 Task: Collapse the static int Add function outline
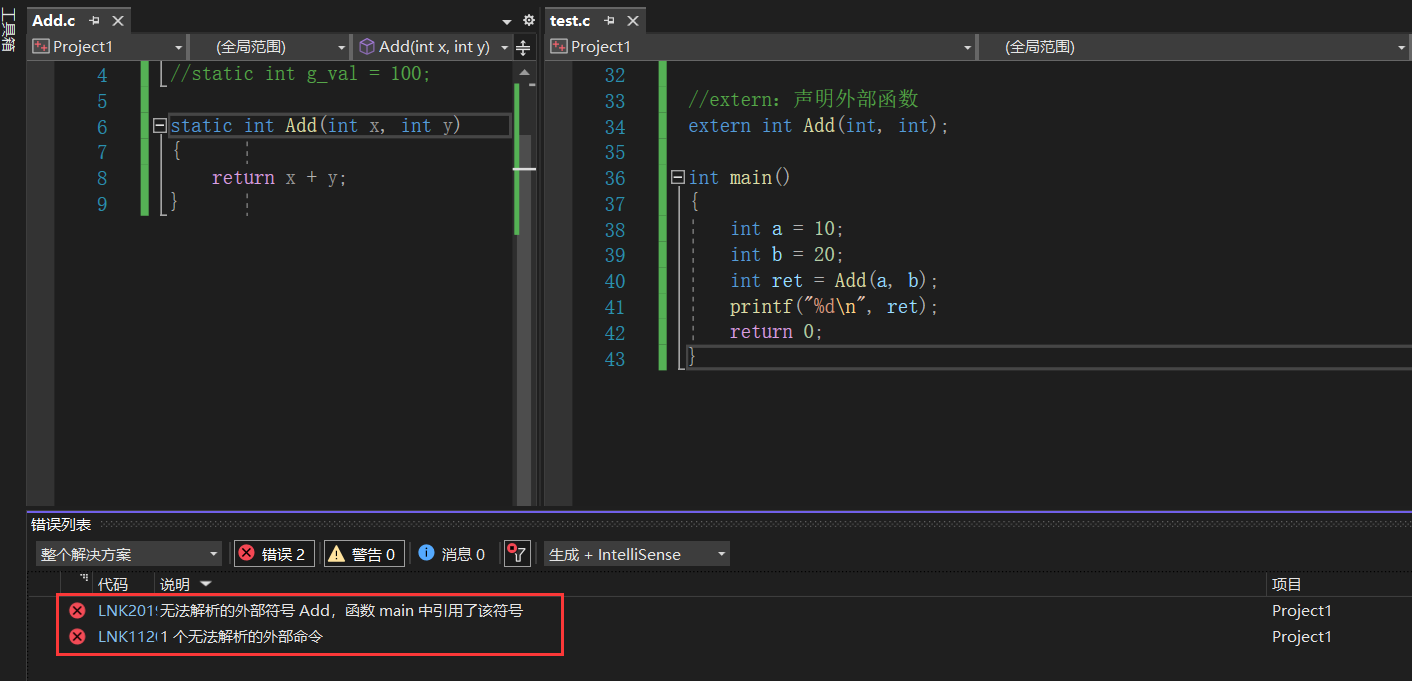[159, 126]
